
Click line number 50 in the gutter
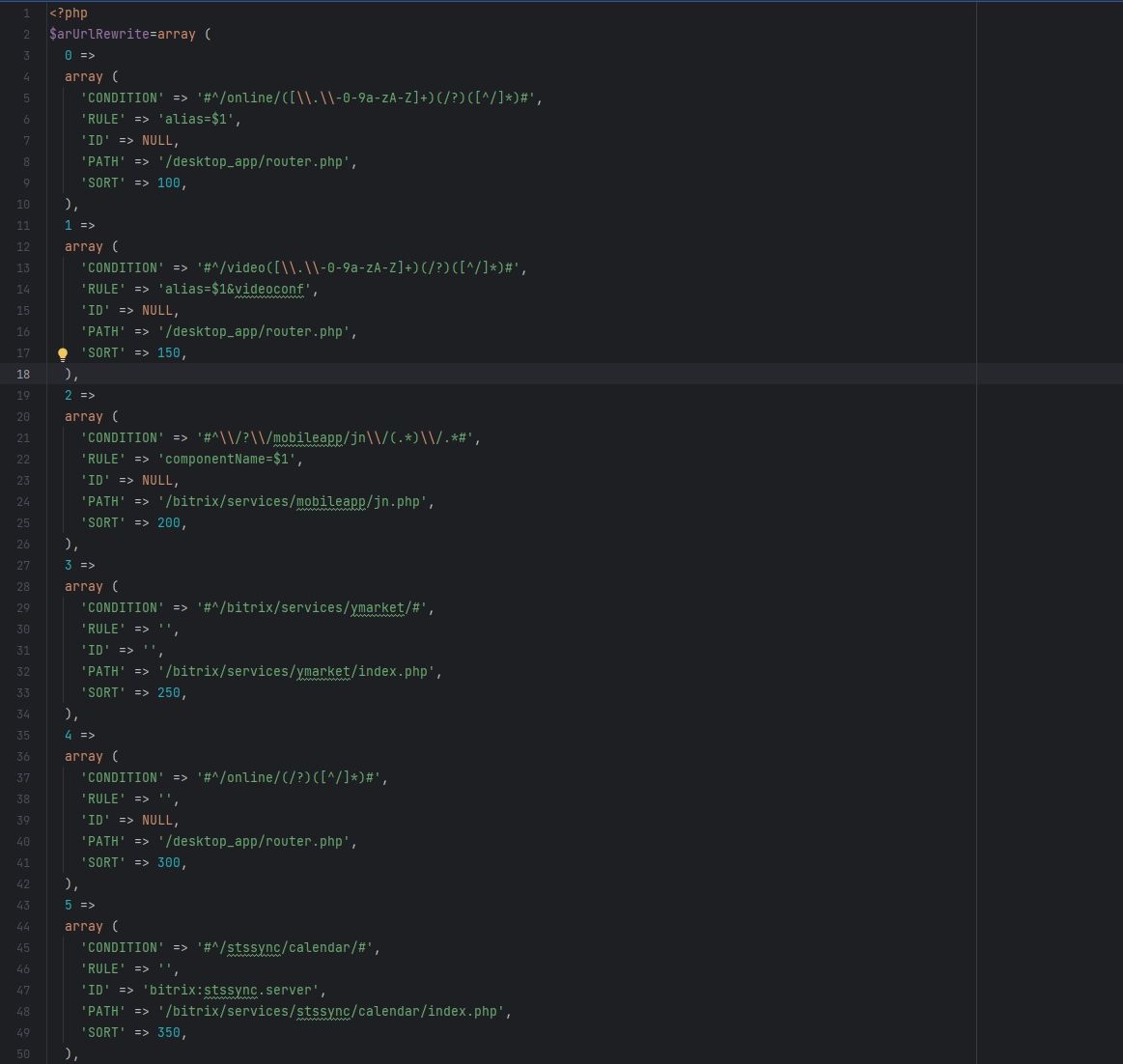point(23,1054)
